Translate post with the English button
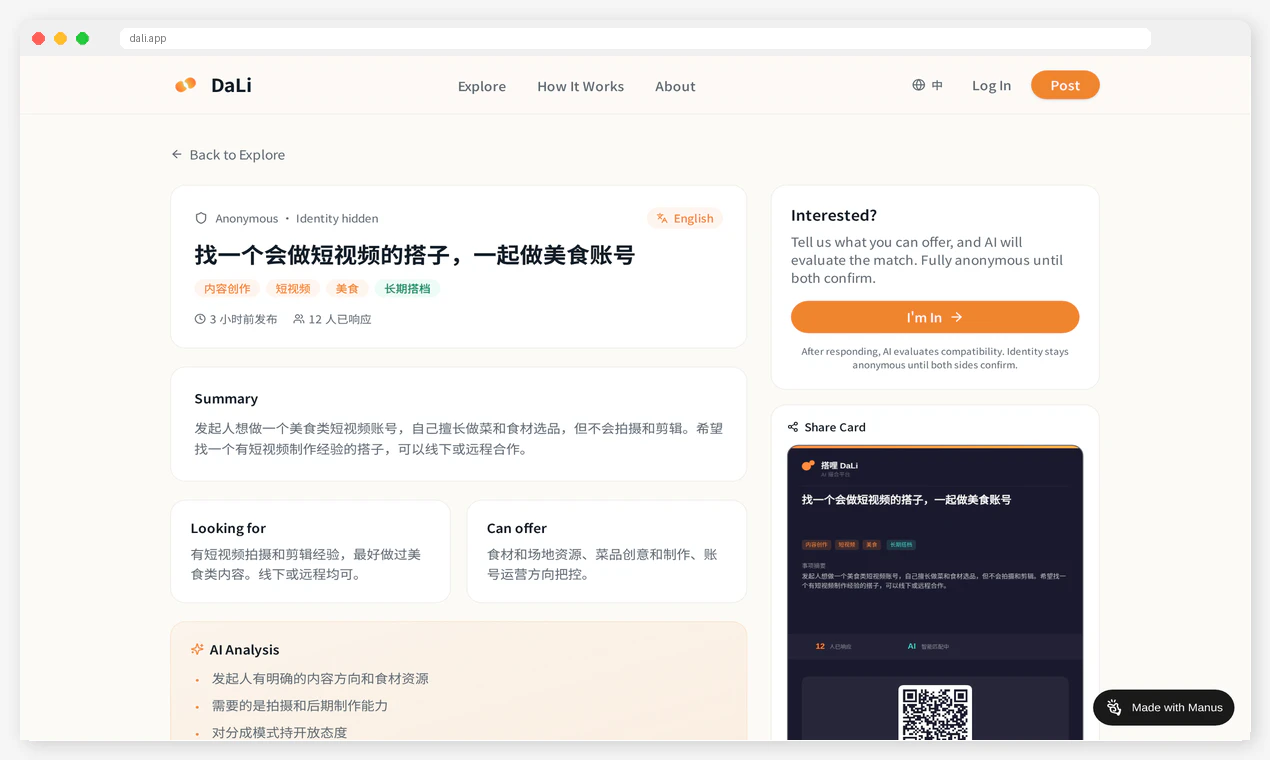The width and height of the screenshot is (1270, 760). 685,218
